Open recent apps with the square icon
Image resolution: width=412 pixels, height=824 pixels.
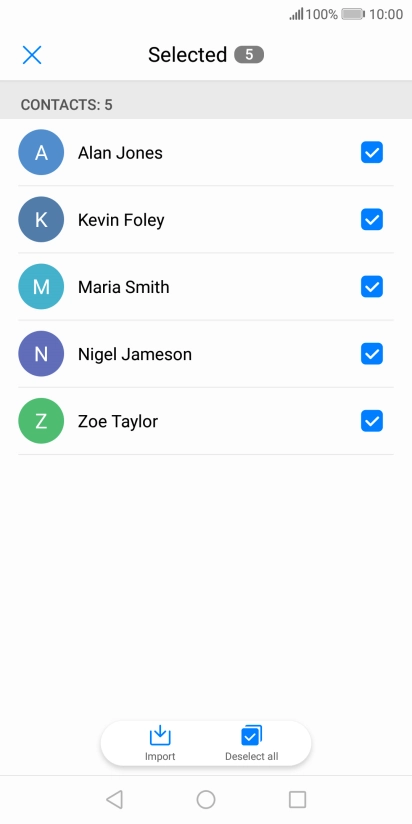tap(297, 799)
